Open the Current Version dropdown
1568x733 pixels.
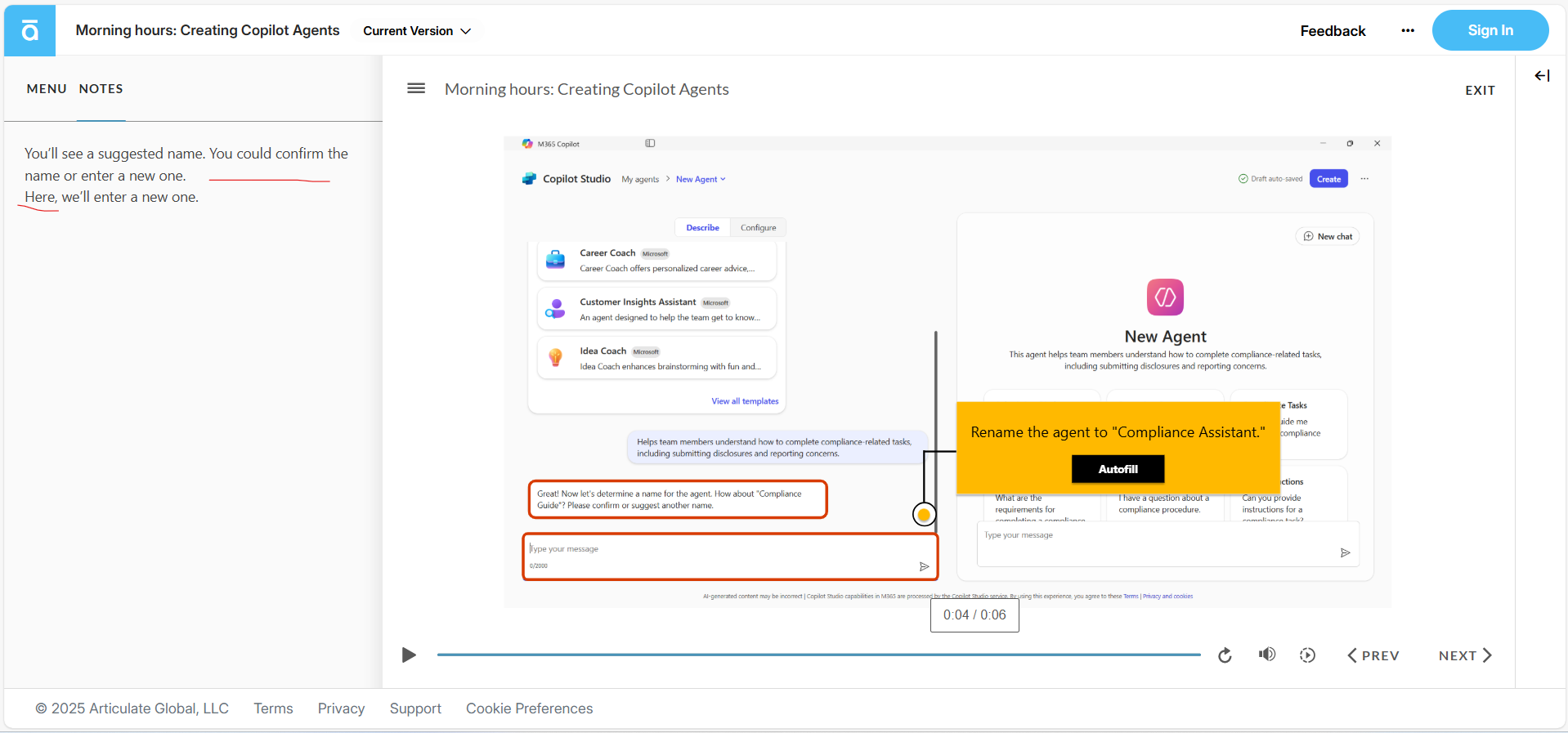tap(417, 31)
